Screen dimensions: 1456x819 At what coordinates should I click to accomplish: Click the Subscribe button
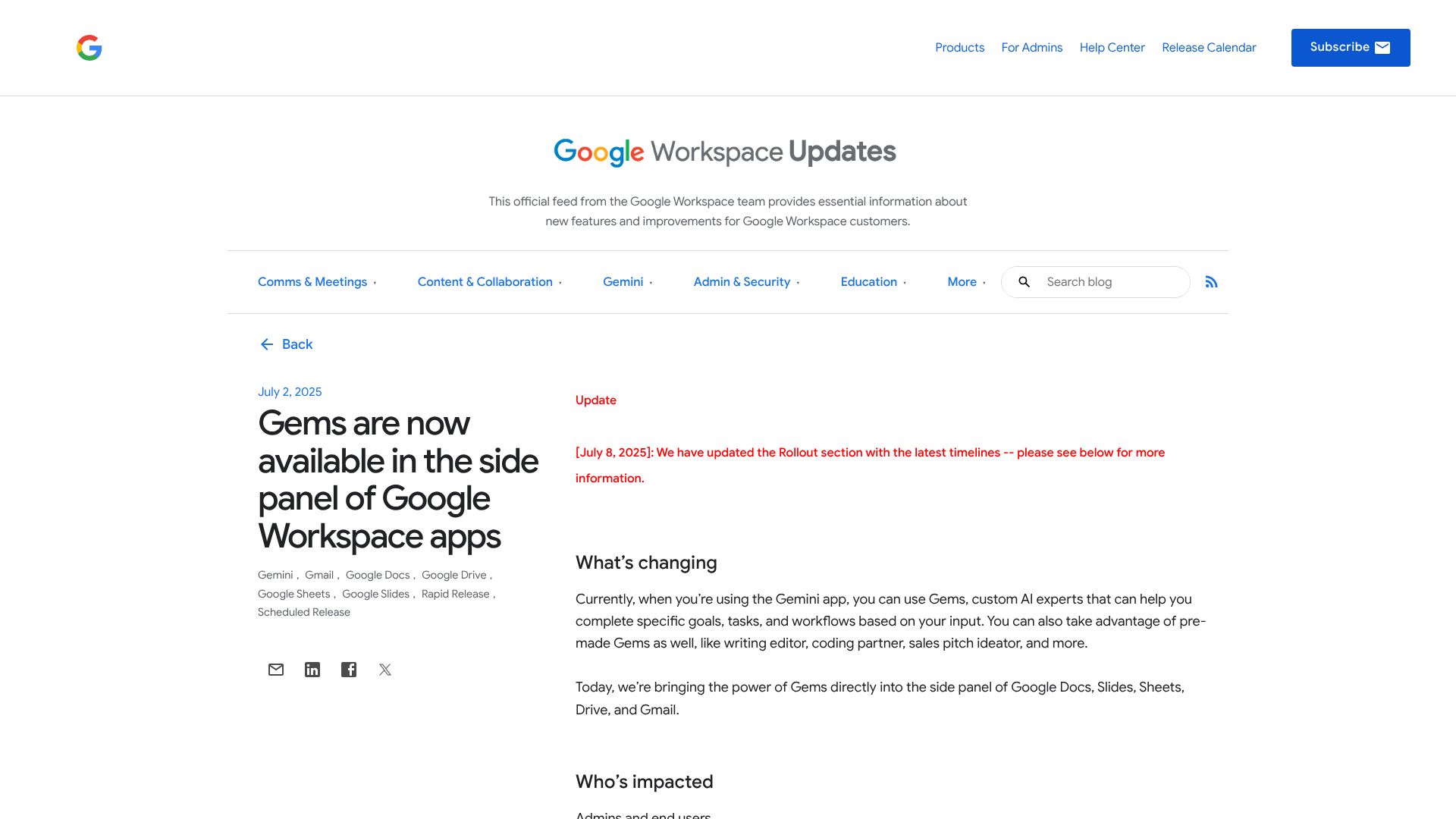1351,48
